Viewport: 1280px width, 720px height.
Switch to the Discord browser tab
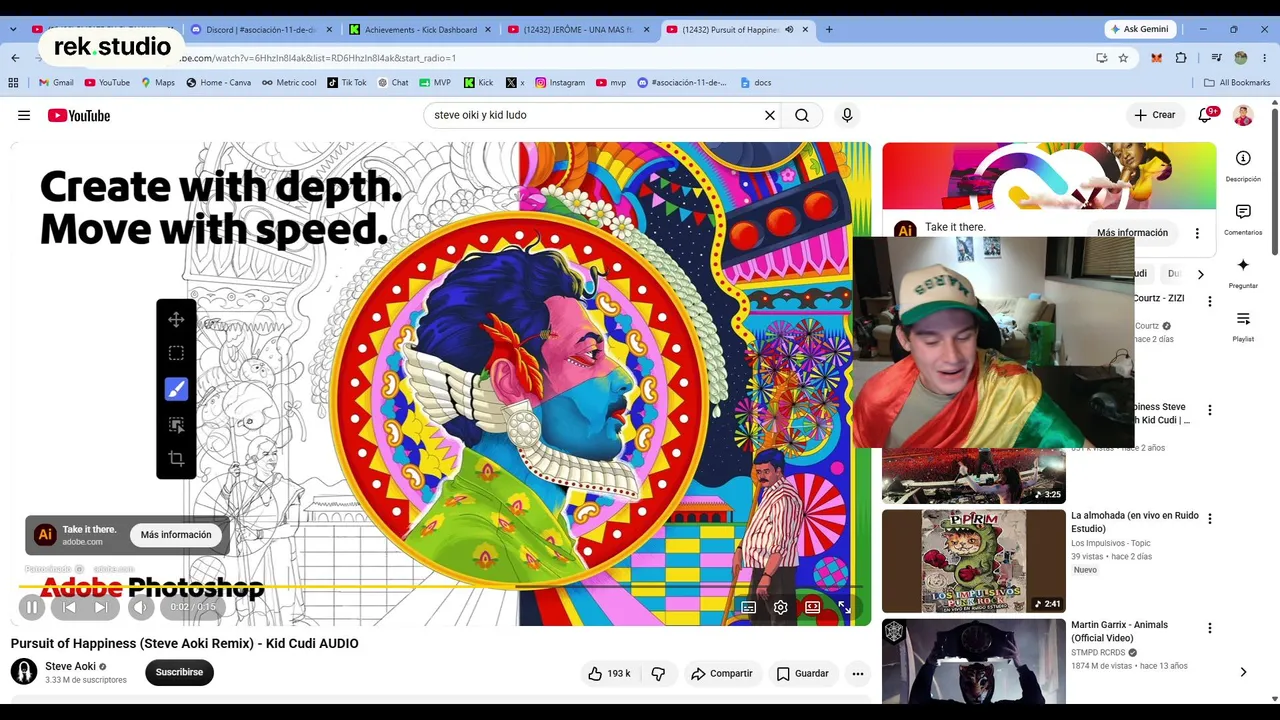(x=260, y=30)
